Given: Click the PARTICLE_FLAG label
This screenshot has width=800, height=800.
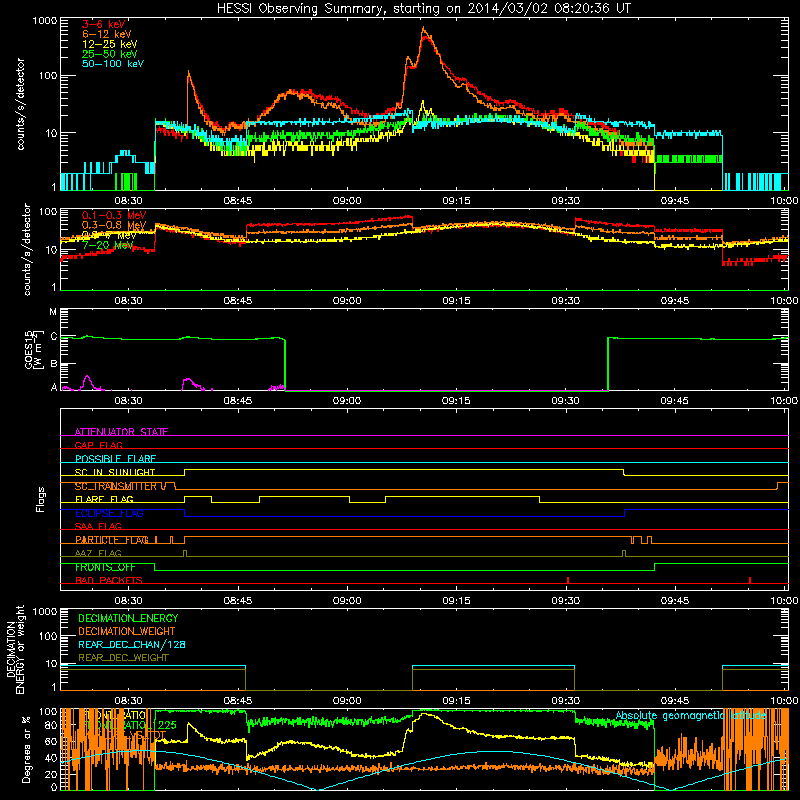Looking at the screenshot, I should coord(112,540).
